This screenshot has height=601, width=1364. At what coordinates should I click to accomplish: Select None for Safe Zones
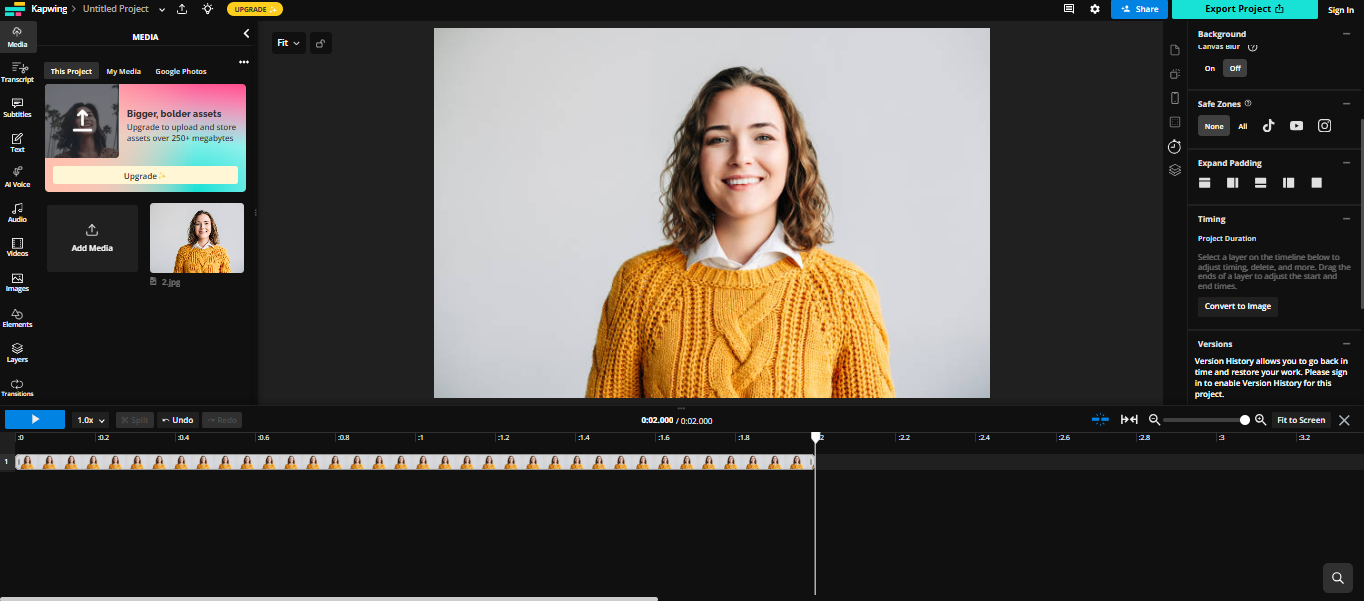(1214, 126)
